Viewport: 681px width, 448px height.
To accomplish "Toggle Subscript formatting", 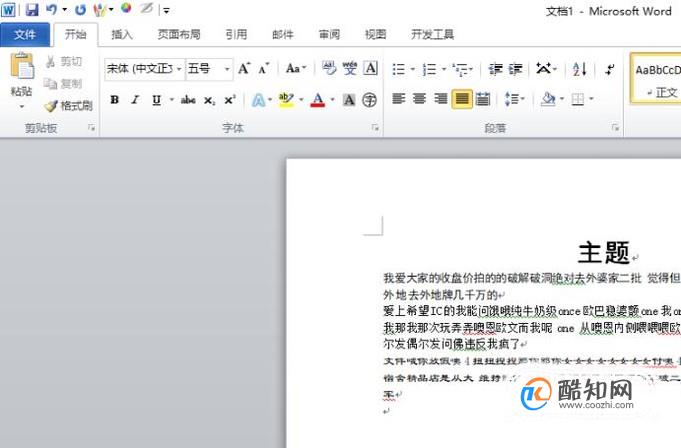I will 209,100.
